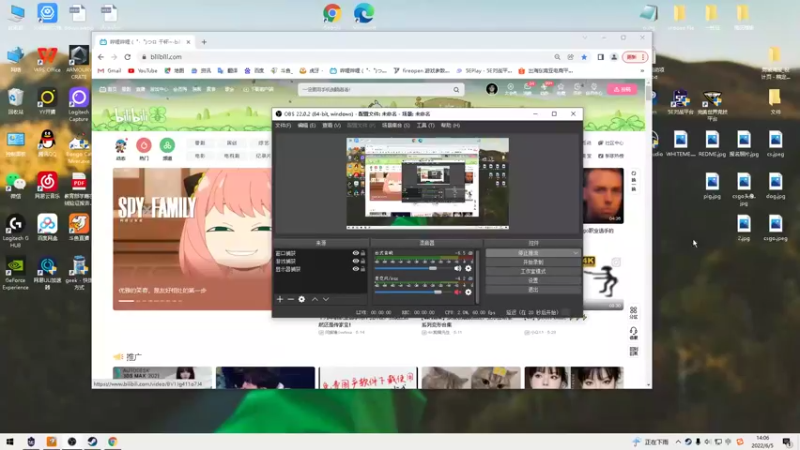800x450 pixels.
Task: Open bilibili 频道 green circle icon
Action: pyautogui.click(x=167, y=145)
